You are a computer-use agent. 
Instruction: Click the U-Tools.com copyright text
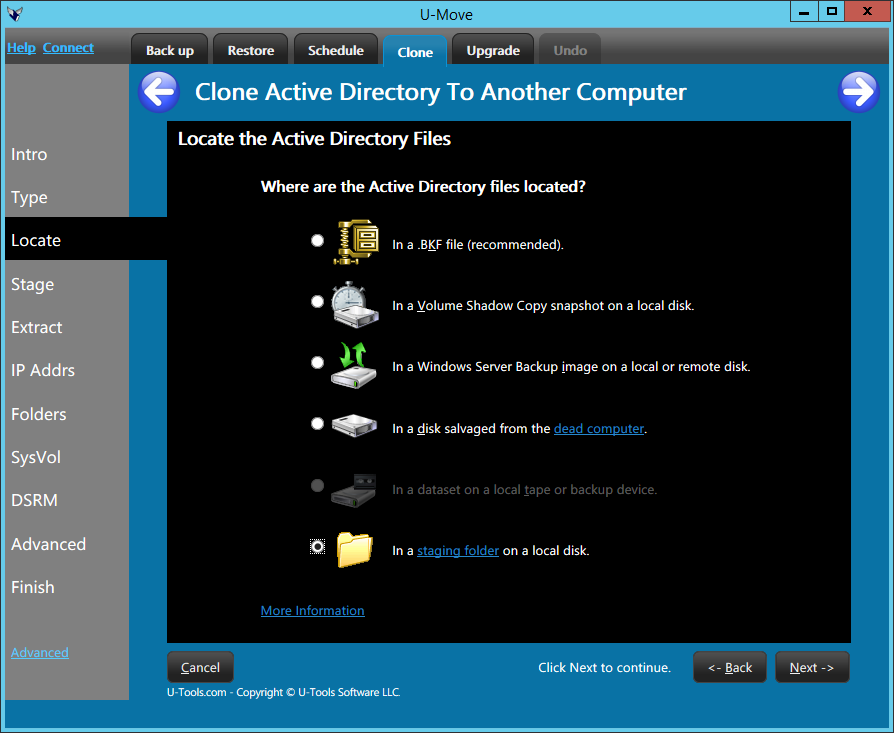click(283, 692)
